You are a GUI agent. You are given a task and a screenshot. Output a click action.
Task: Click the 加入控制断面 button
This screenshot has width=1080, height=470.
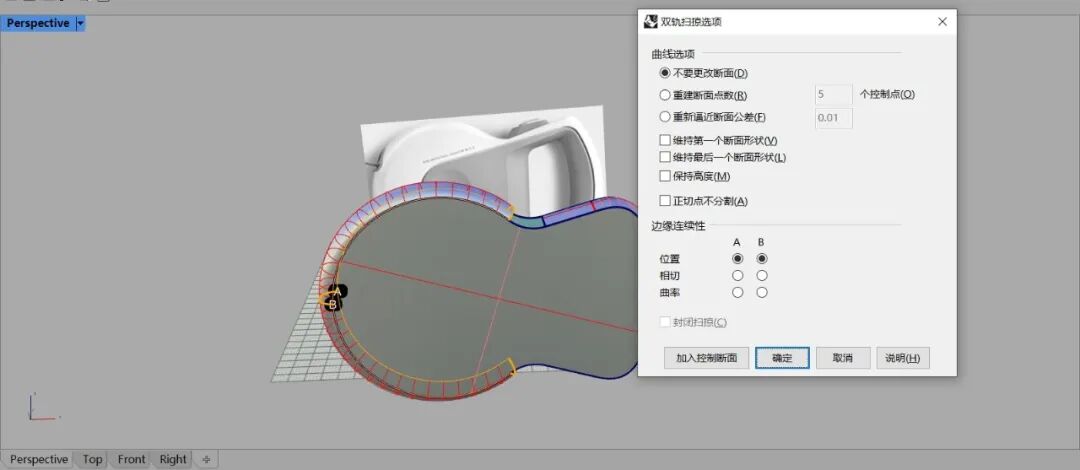(707, 358)
